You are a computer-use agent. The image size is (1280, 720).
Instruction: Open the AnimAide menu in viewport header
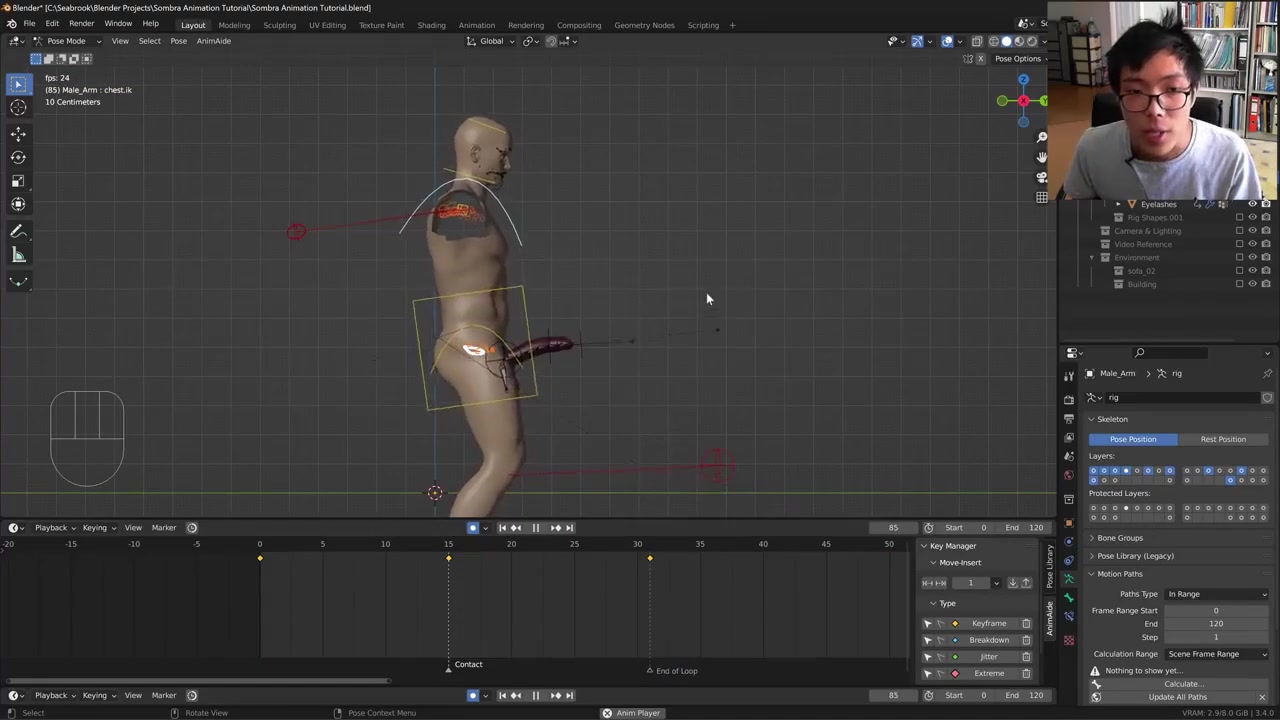click(x=213, y=41)
